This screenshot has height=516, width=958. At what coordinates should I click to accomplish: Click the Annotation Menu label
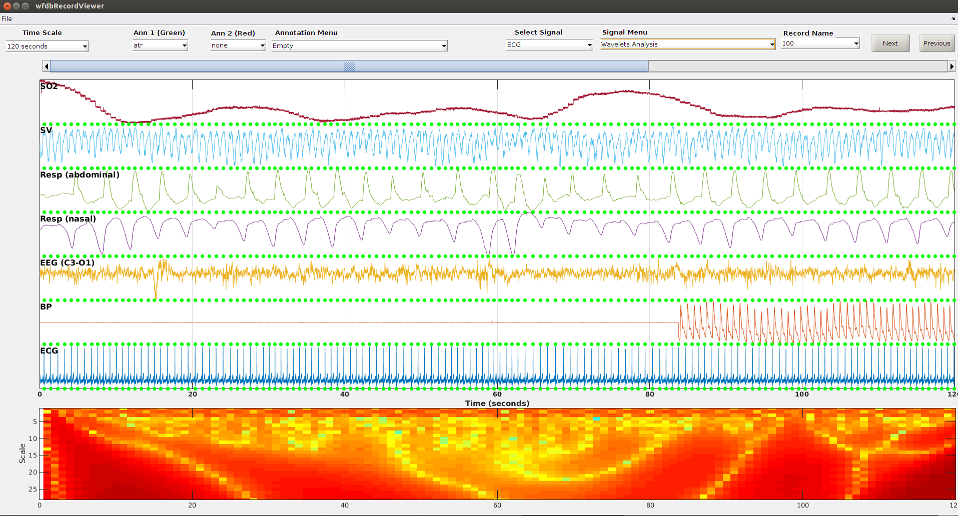pos(306,32)
